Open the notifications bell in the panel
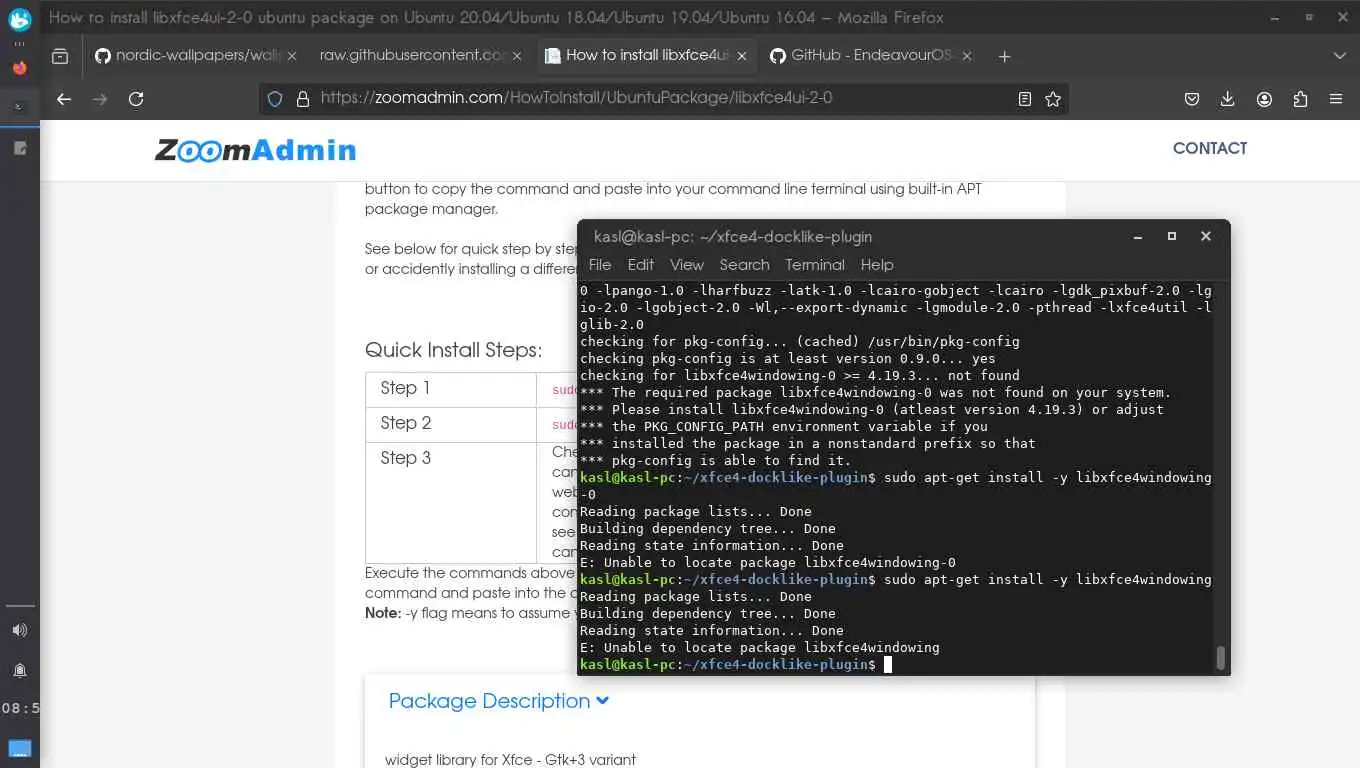The image size is (1360, 768). pos(20,670)
